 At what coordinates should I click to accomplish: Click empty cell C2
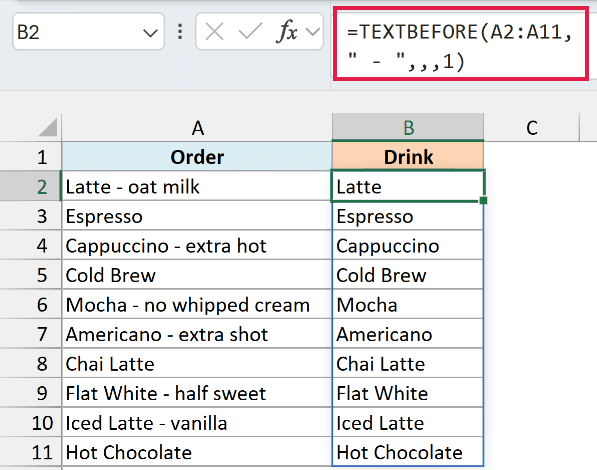[532, 186]
